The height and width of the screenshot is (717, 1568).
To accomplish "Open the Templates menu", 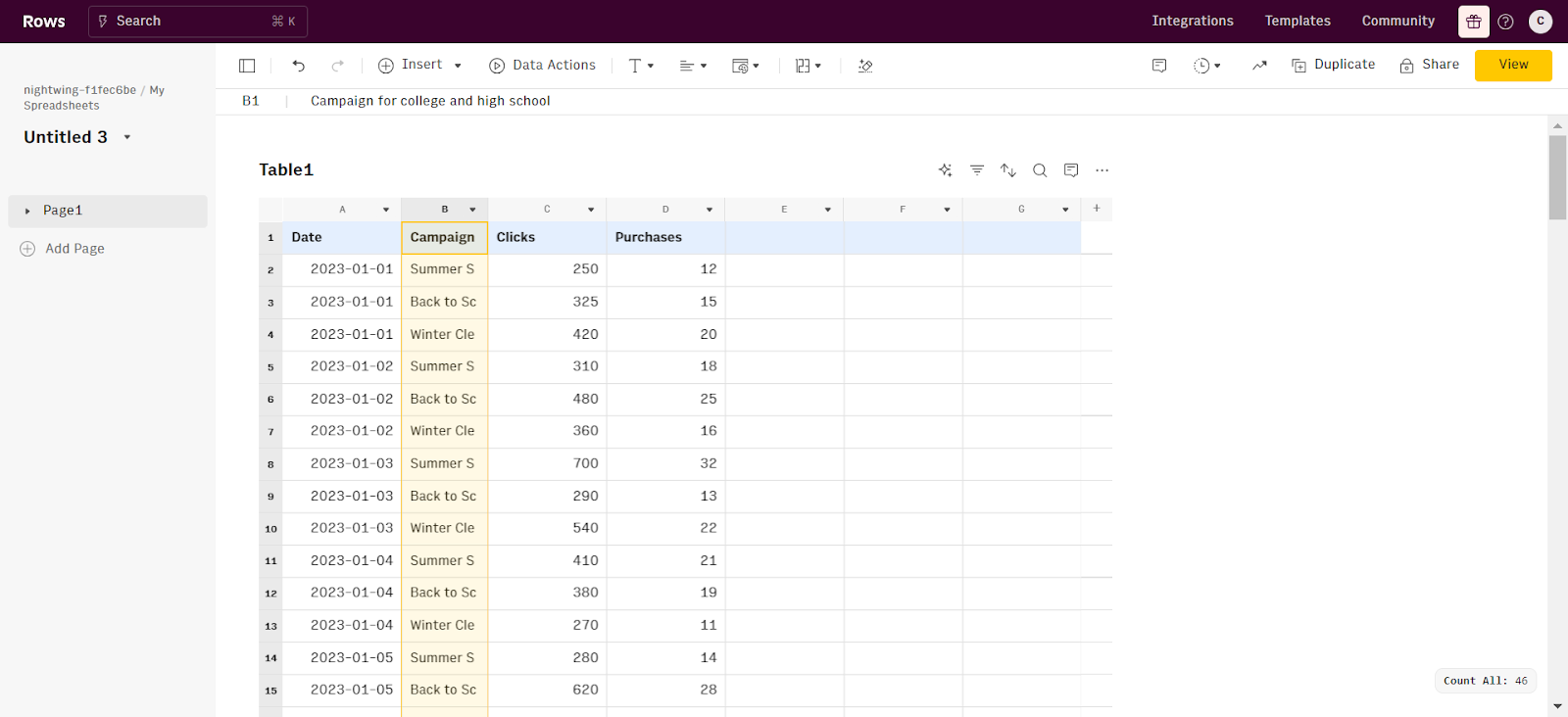I will [1298, 21].
